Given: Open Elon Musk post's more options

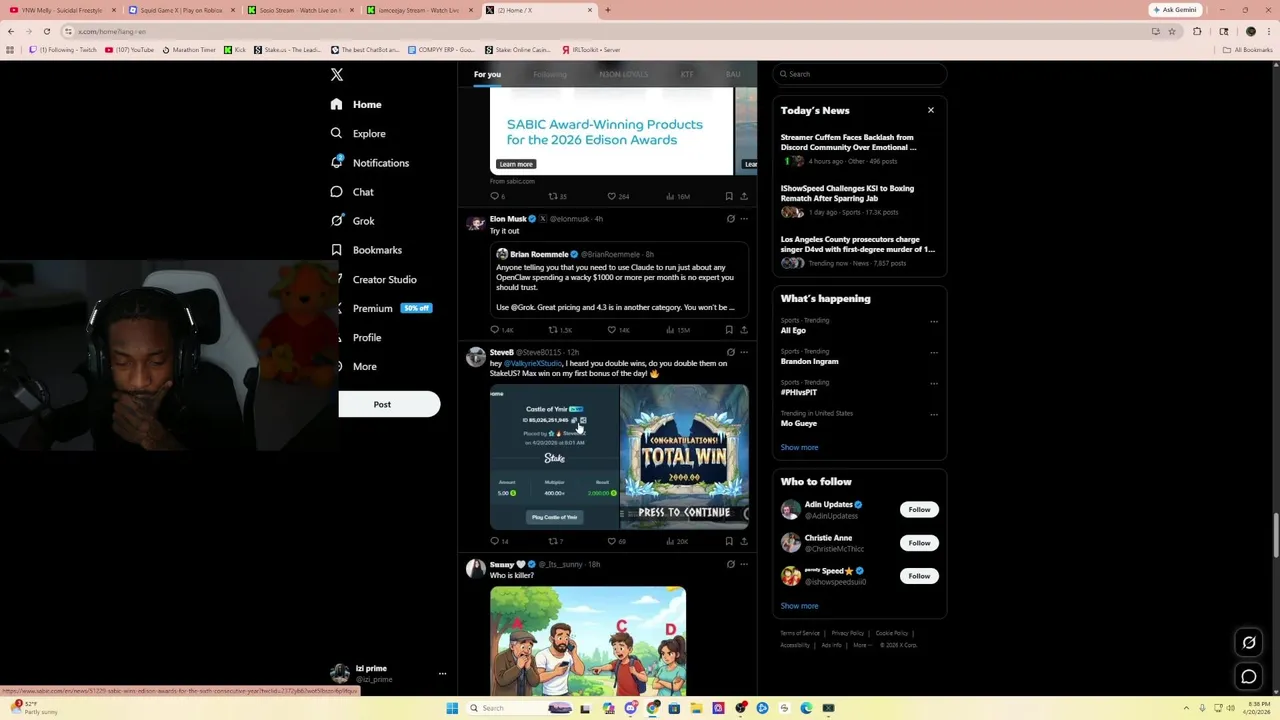Looking at the screenshot, I should pyautogui.click(x=744, y=219).
